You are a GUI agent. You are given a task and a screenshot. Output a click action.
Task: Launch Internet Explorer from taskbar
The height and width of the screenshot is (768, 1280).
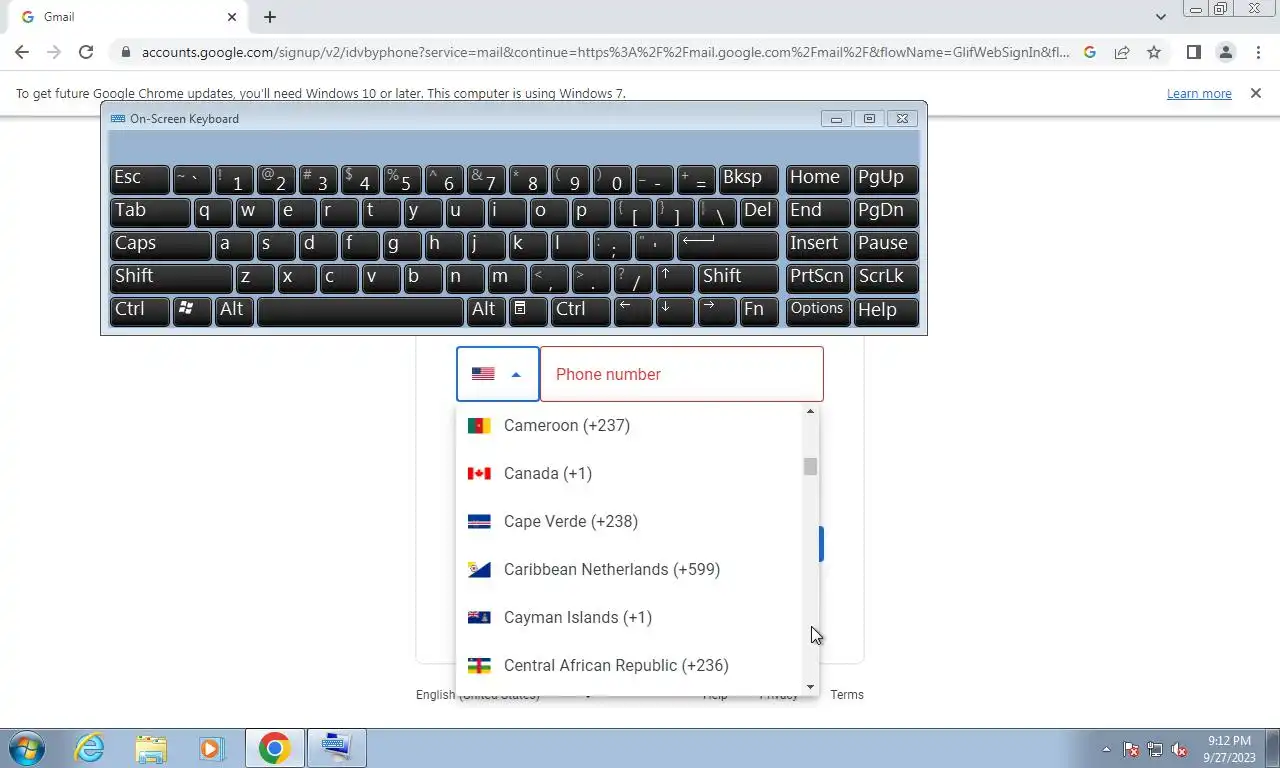pyautogui.click(x=90, y=748)
